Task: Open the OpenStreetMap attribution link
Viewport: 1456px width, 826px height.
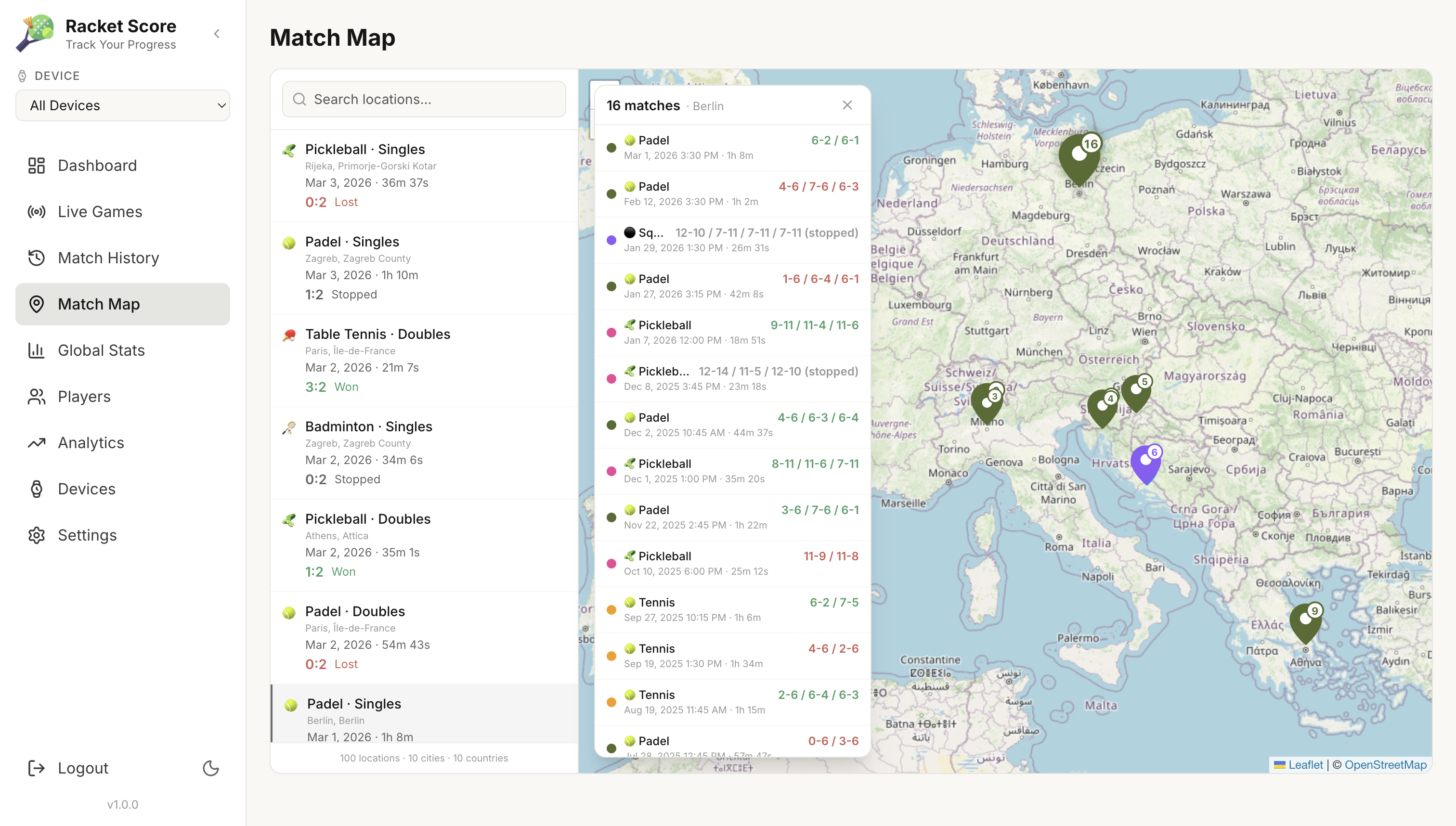Action: click(x=1386, y=764)
